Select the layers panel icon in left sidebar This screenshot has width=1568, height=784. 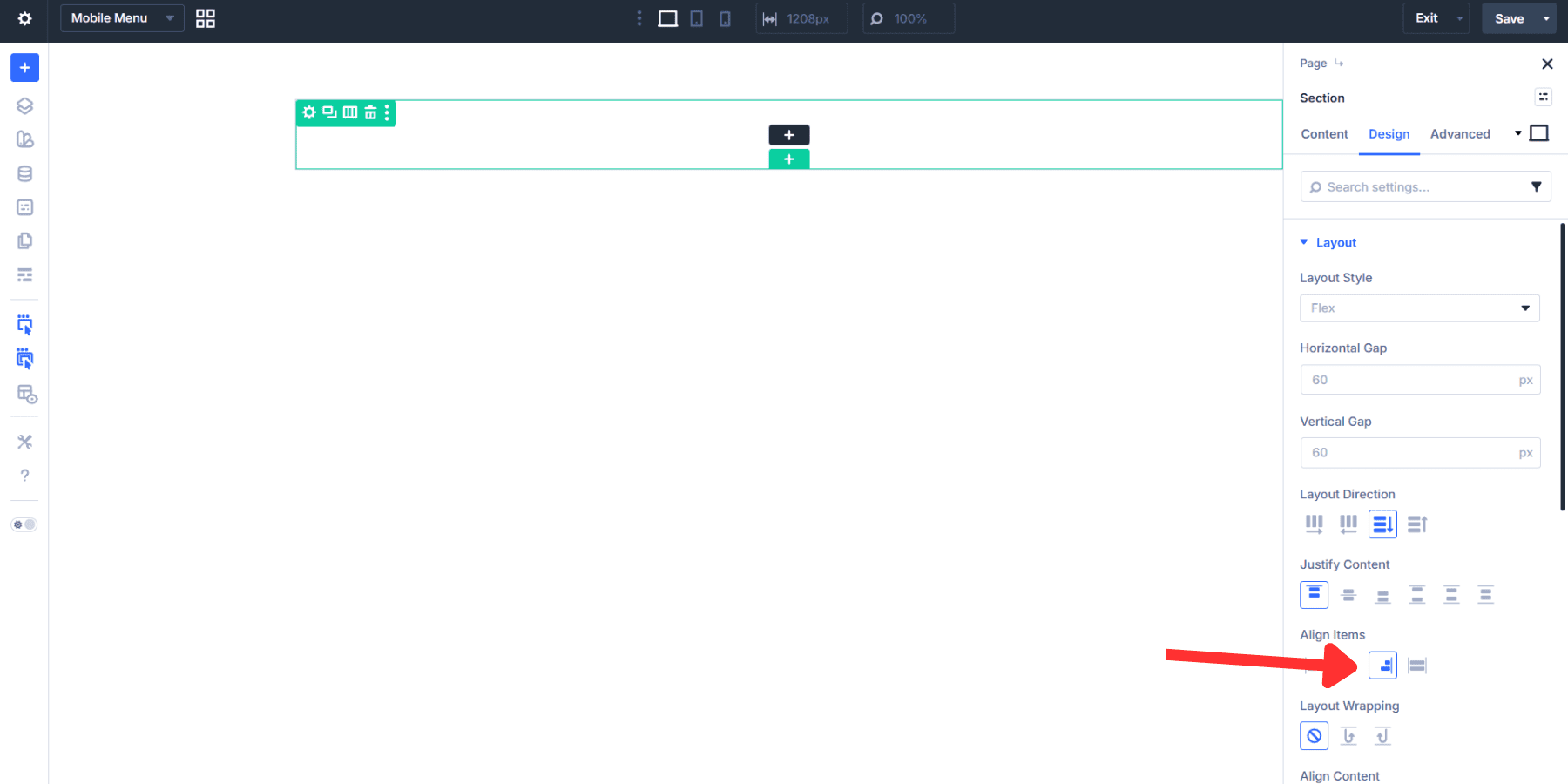24,105
